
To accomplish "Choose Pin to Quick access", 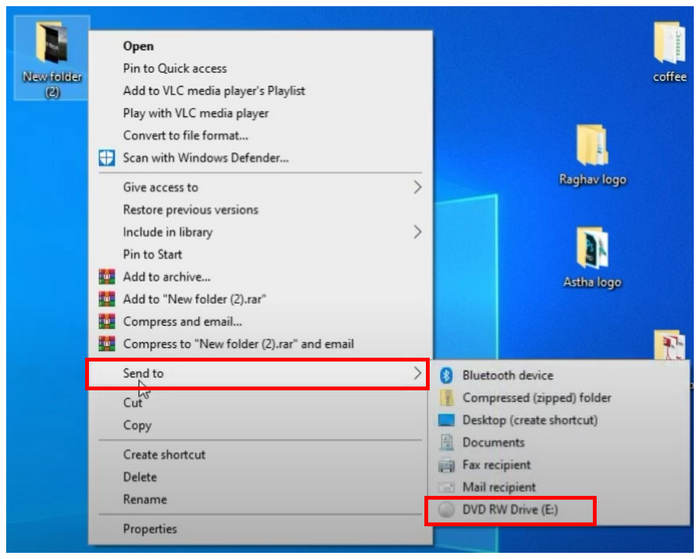I will click(x=260, y=69).
